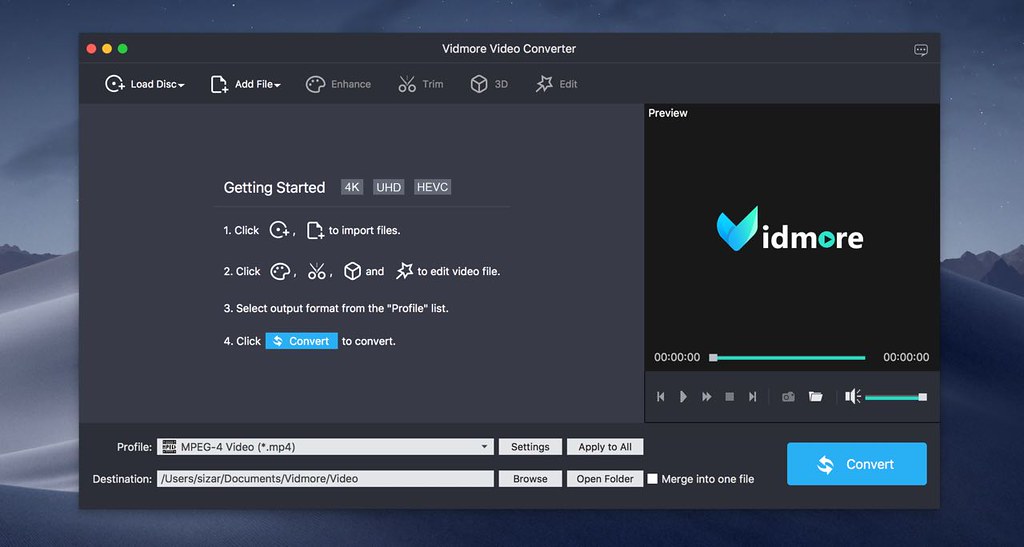Click the Vidmore logo in preview
Viewport: 1024px width, 547px height.
click(x=790, y=230)
